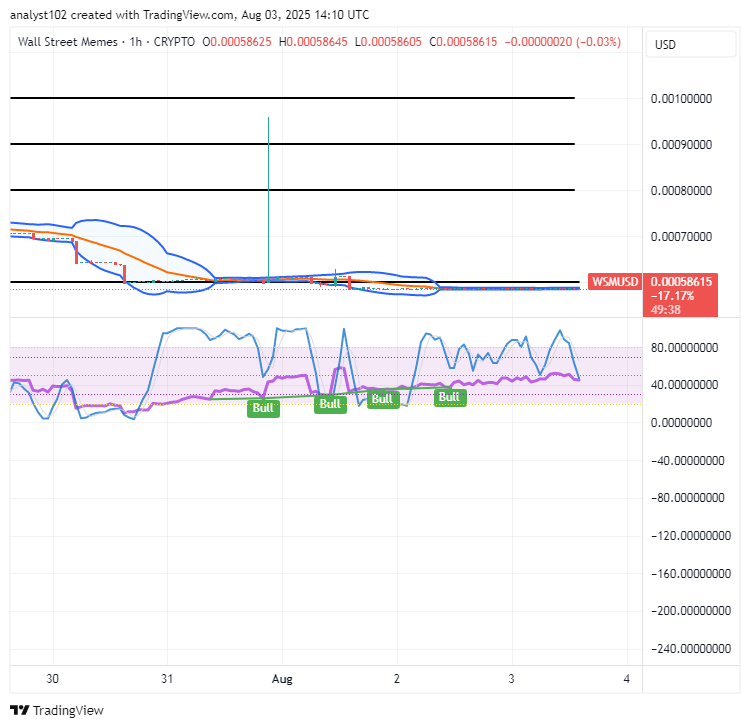The image size is (750, 728).
Task: Click the analyst102 created with TradingView.com caption
Action: [x=189, y=15]
